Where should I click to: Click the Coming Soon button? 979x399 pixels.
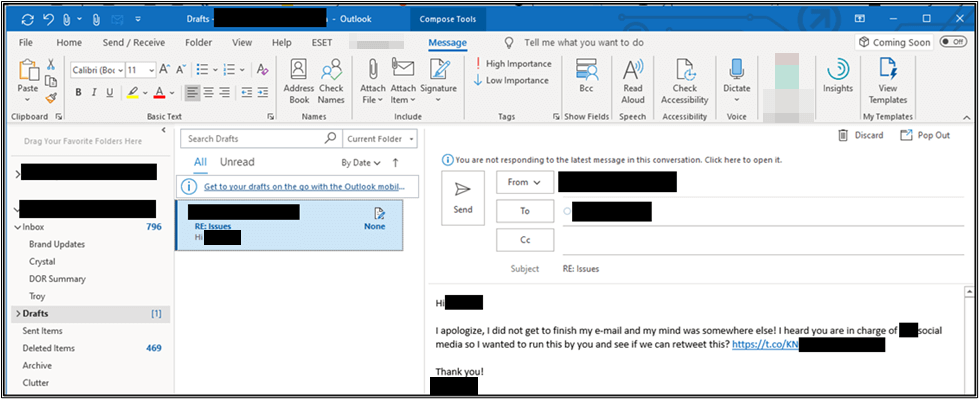point(895,42)
